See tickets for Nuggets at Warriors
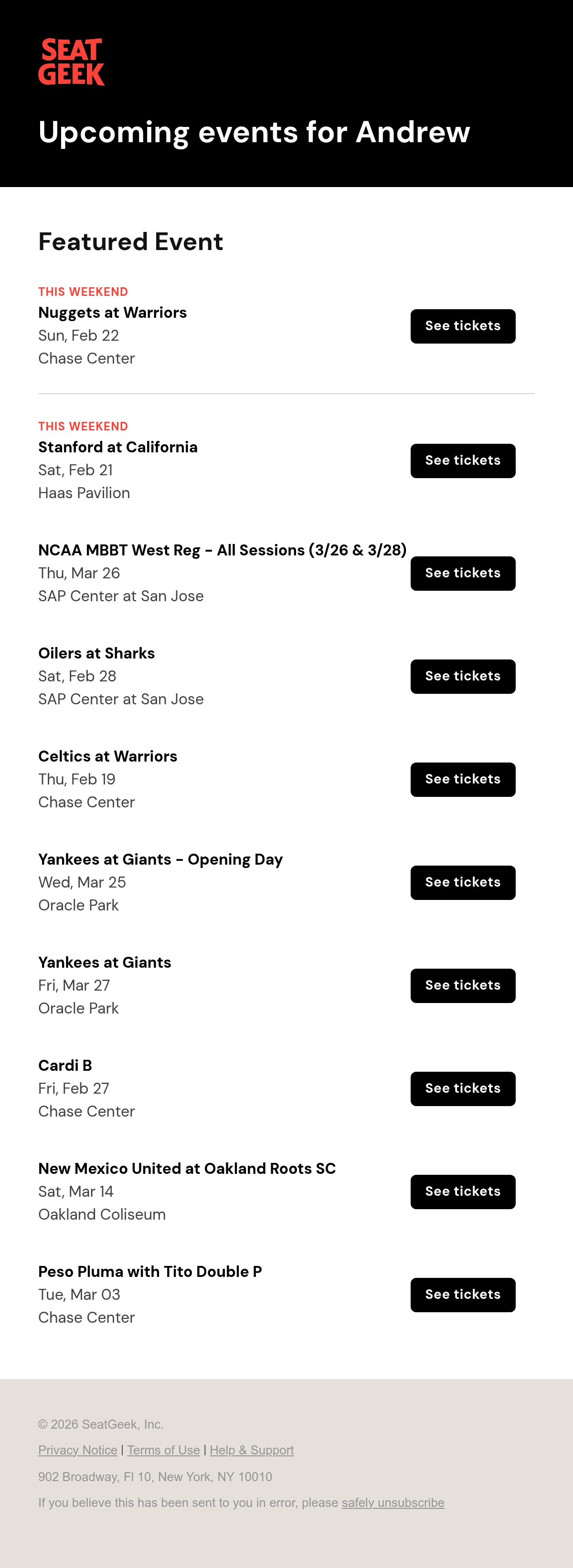The height and width of the screenshot is (1568, 573). click(x=463, y=326)
